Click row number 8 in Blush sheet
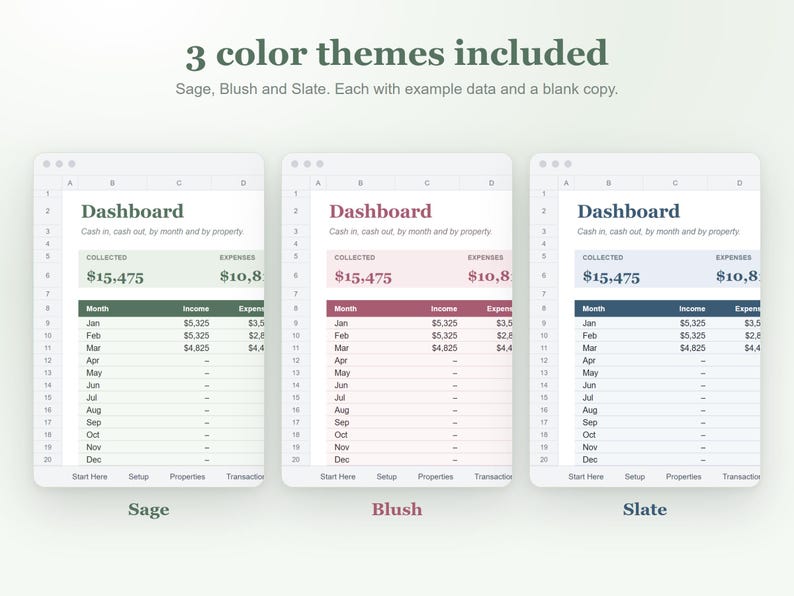 click(296, 308)
